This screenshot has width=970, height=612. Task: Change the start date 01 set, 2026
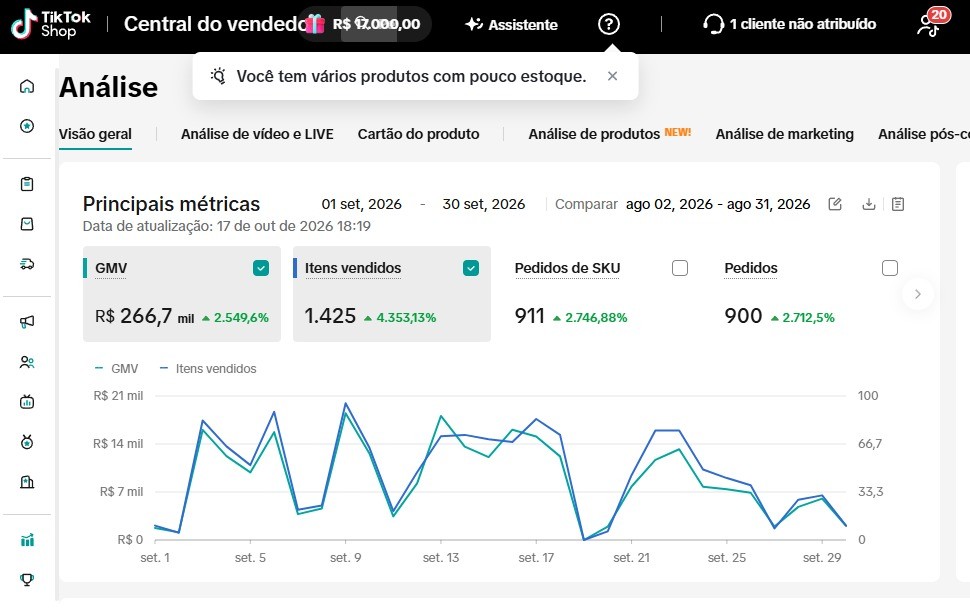tap(361, 204)
